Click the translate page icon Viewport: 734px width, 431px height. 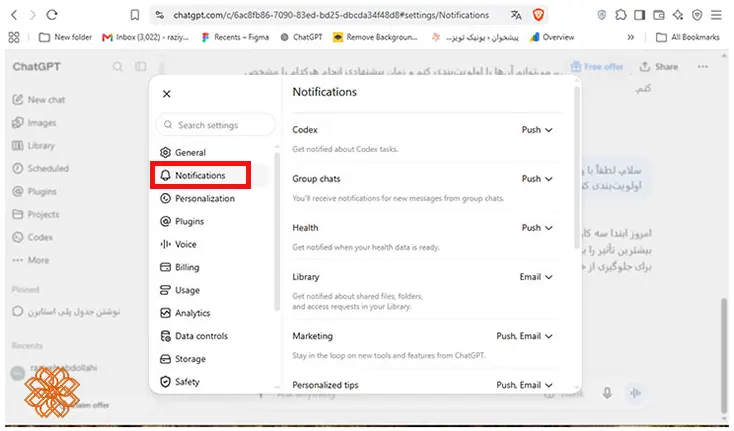coord(516,15)
